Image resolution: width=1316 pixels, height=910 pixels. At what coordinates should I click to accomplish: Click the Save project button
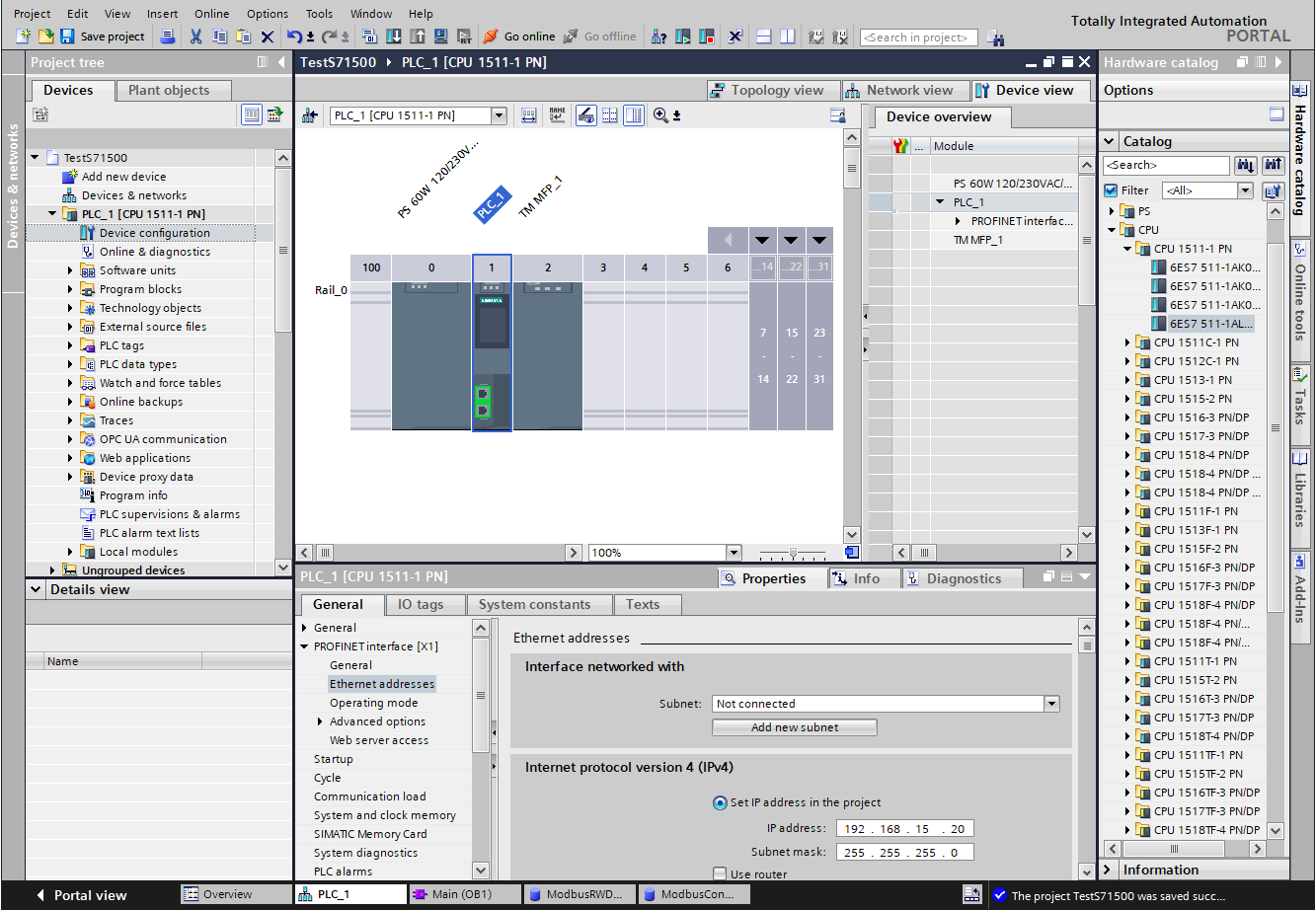click(x=103, y=37)
